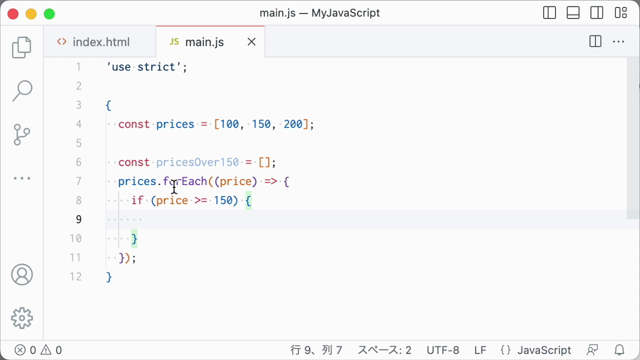The image size is (640, 360).
Task: Open editor More Actions menu
Action: pyautogui.click(x=618, y=42)
